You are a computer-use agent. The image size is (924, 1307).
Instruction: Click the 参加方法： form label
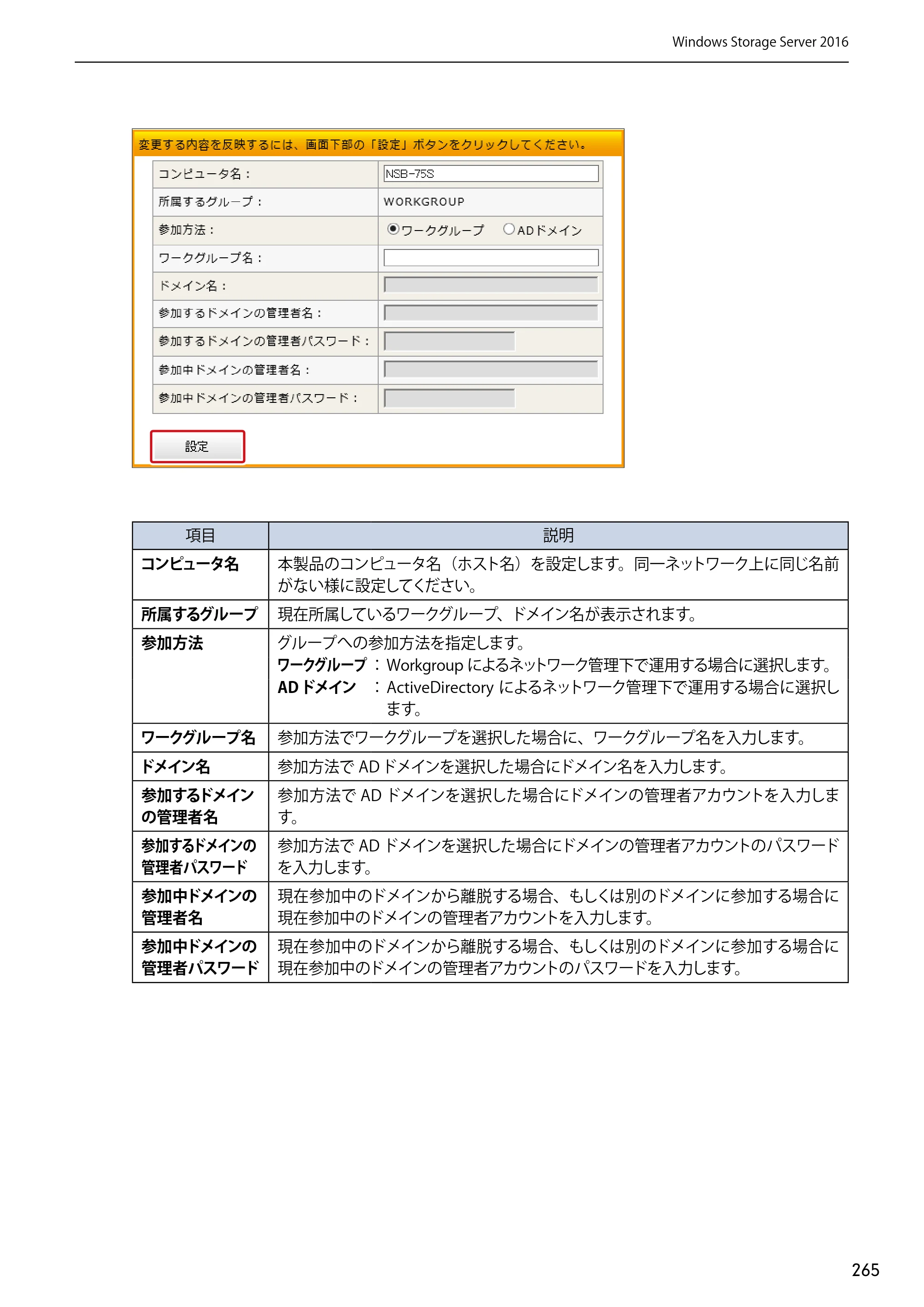186,230
